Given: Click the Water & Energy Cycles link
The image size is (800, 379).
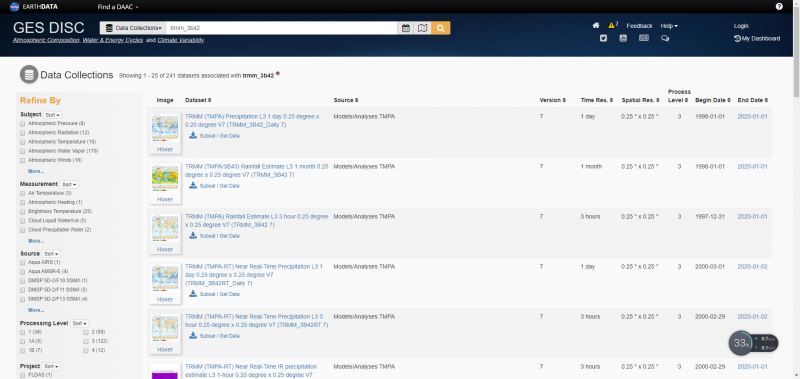Looking at the screenshot, I should pos(113,40).
